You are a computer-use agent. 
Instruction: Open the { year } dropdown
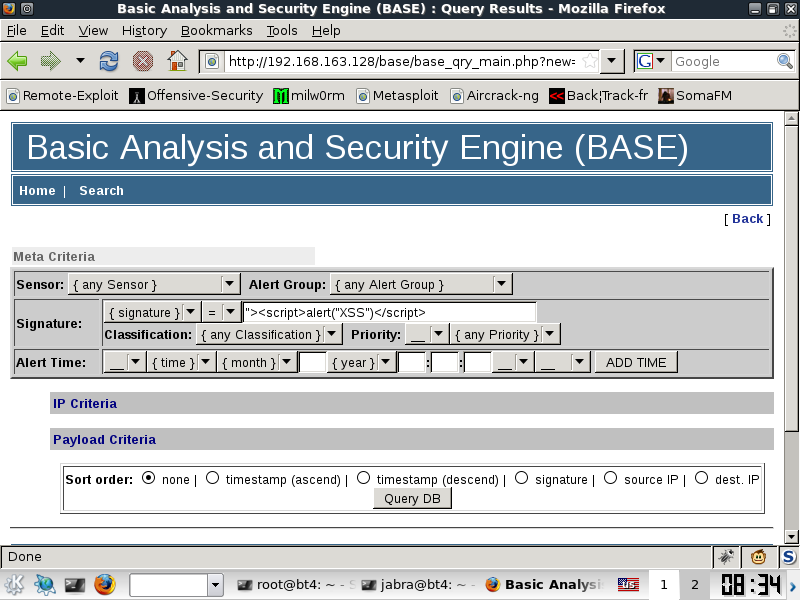coord(362,363)
